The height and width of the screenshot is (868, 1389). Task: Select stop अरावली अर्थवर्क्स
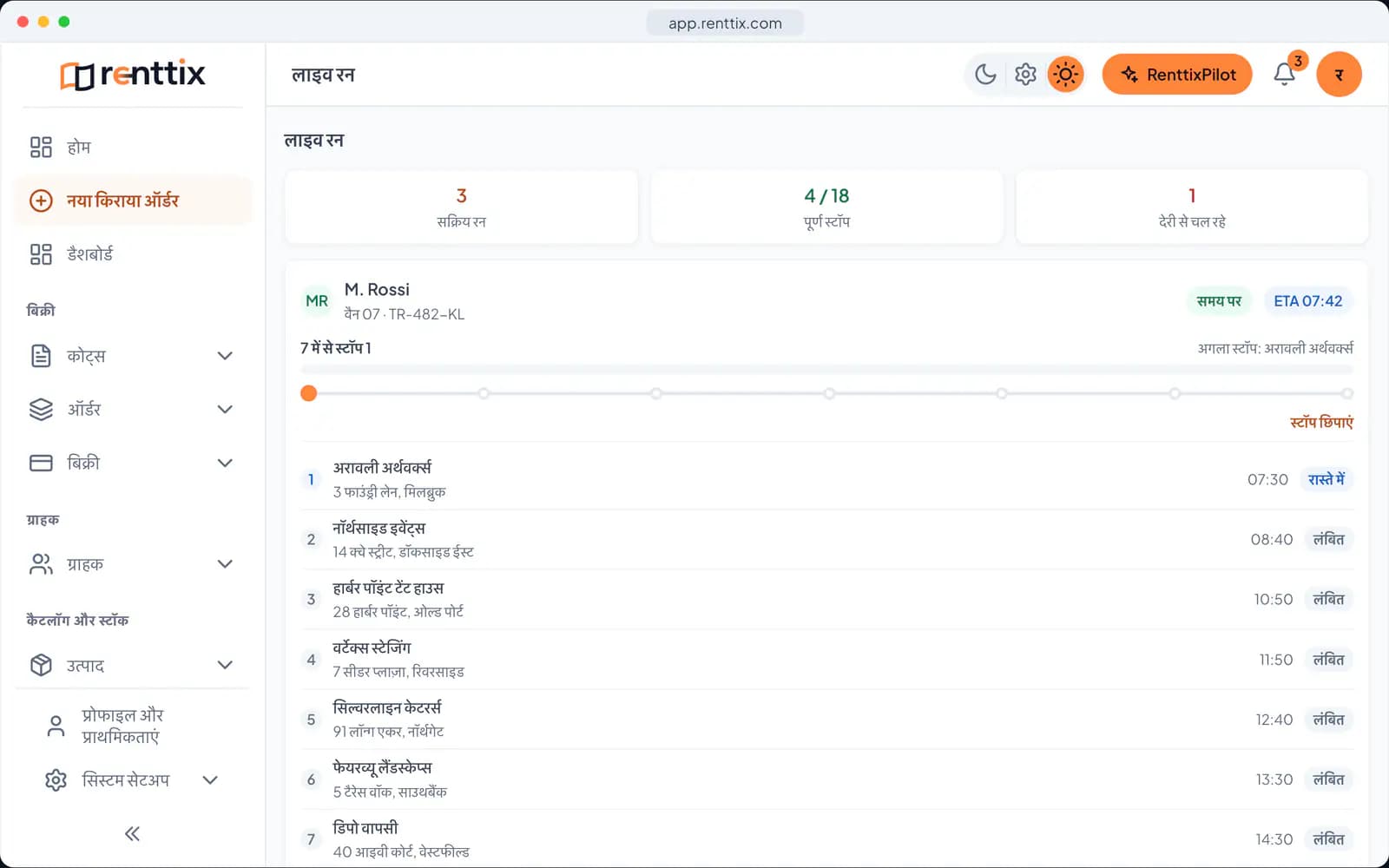click(826, 479)
